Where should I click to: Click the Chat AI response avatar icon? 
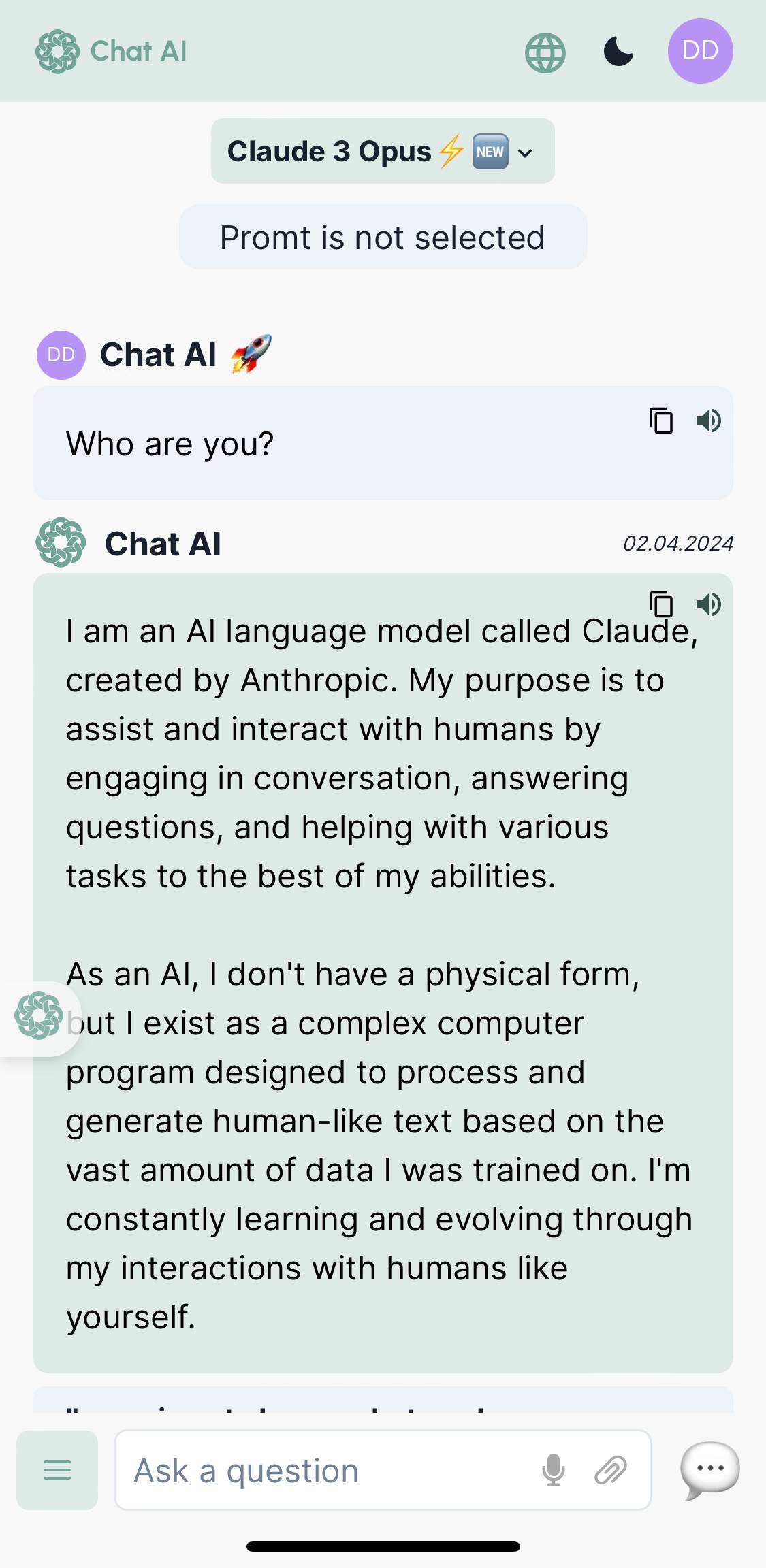click(x=61, y=542)
